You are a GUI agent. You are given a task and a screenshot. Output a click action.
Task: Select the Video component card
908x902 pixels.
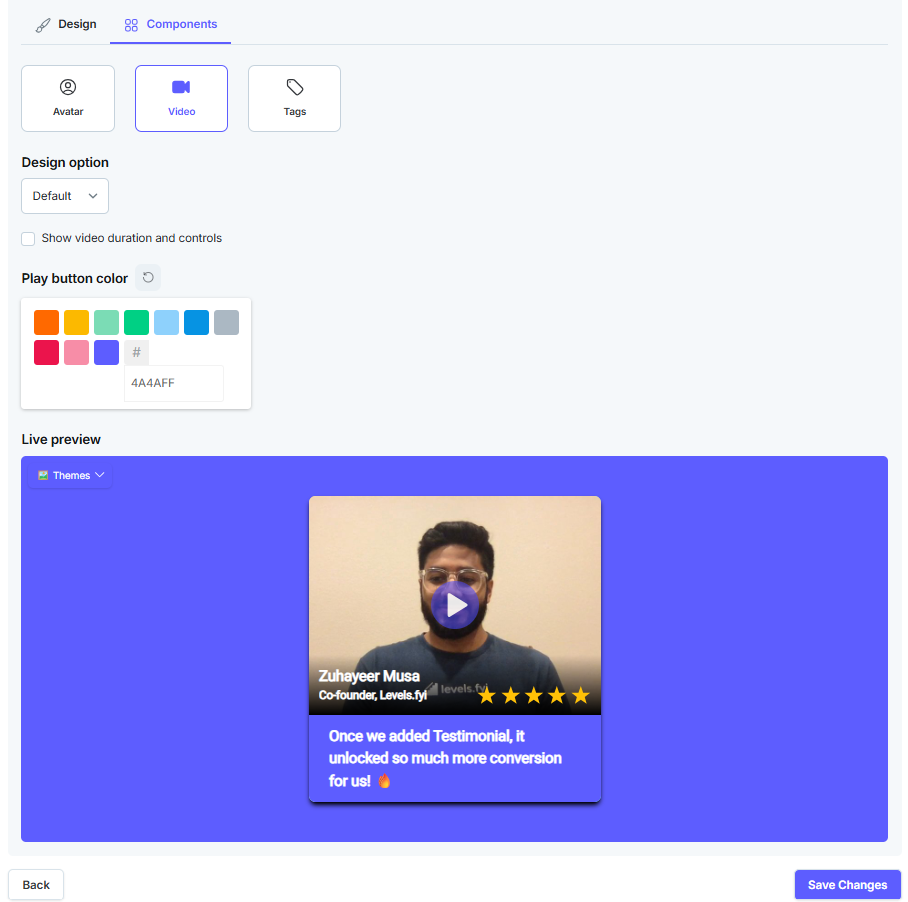coord(181,98)
